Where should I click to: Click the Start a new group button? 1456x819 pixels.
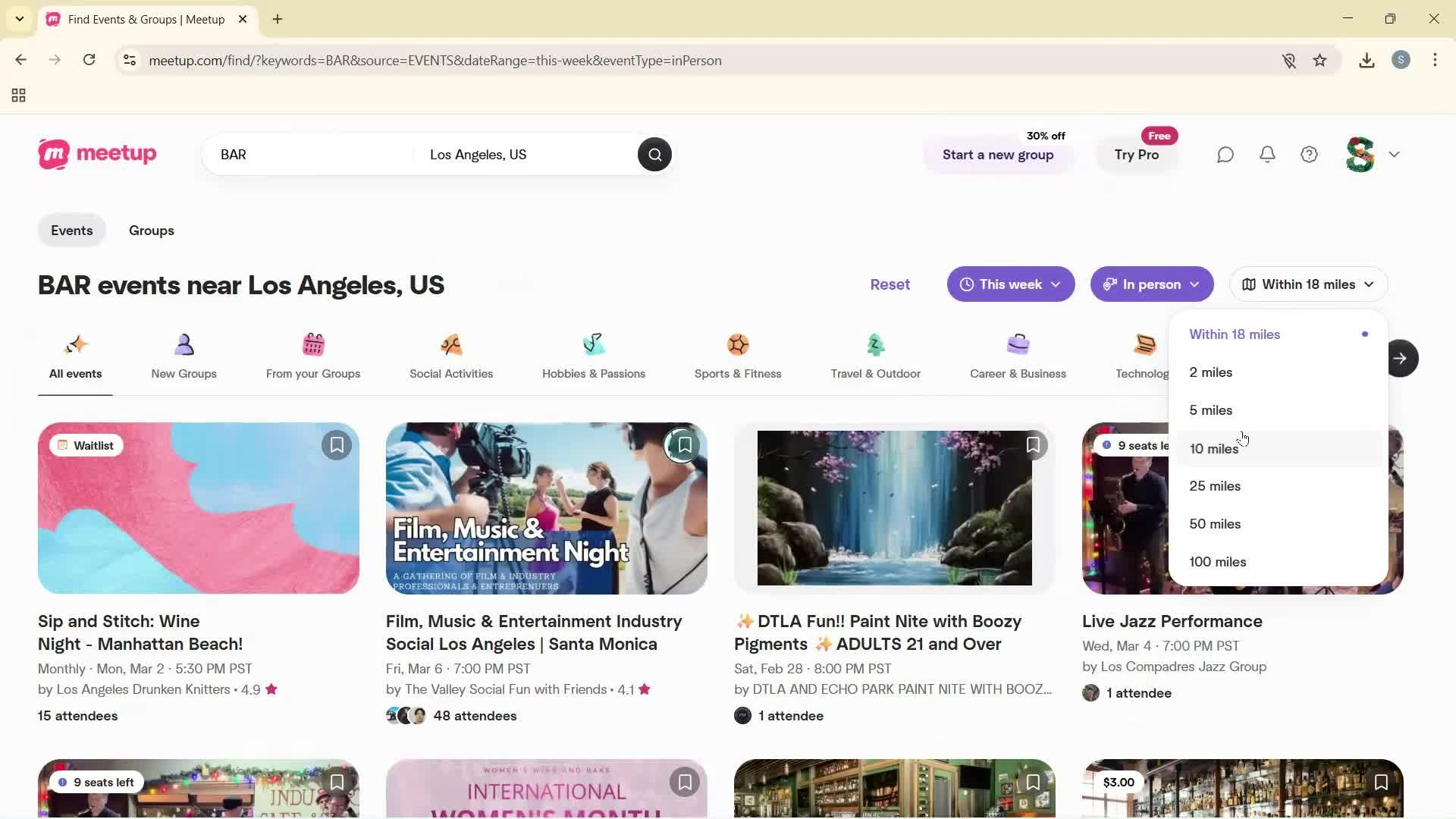point(997,155)
